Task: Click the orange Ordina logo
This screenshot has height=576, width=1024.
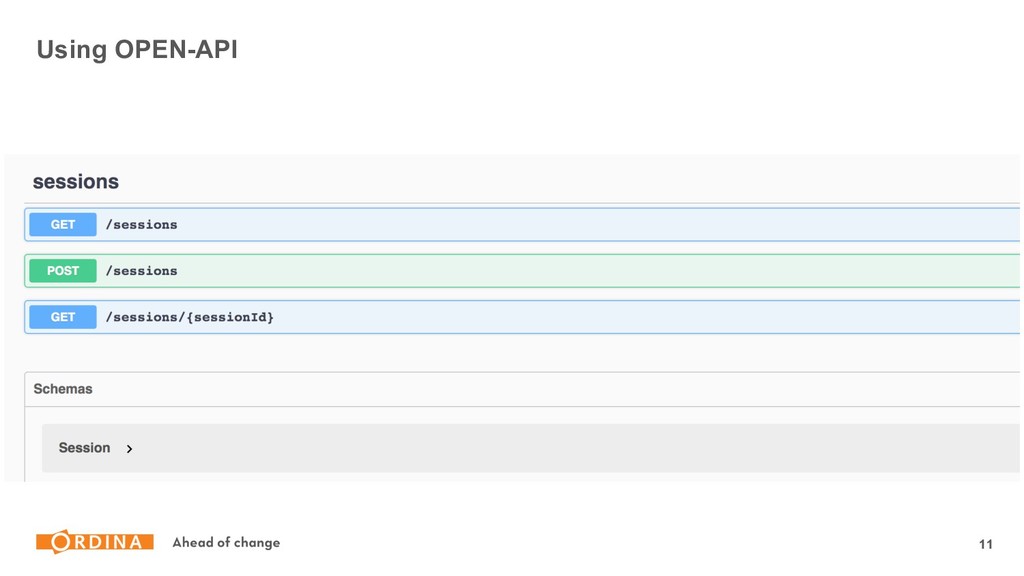Action: point(95,541)
